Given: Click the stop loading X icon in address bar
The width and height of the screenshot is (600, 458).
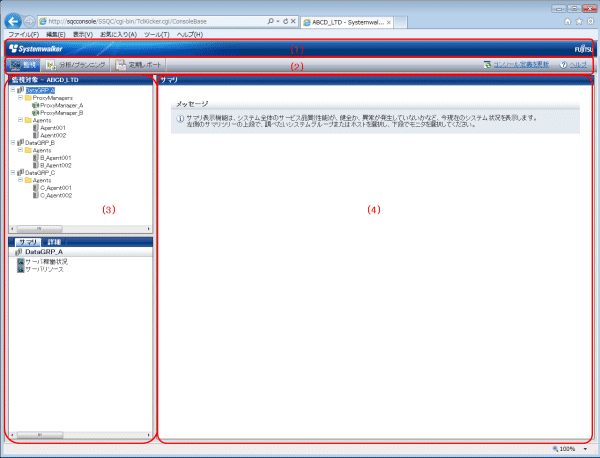Looking at the screenshot, I should click(x=293, y=21).
